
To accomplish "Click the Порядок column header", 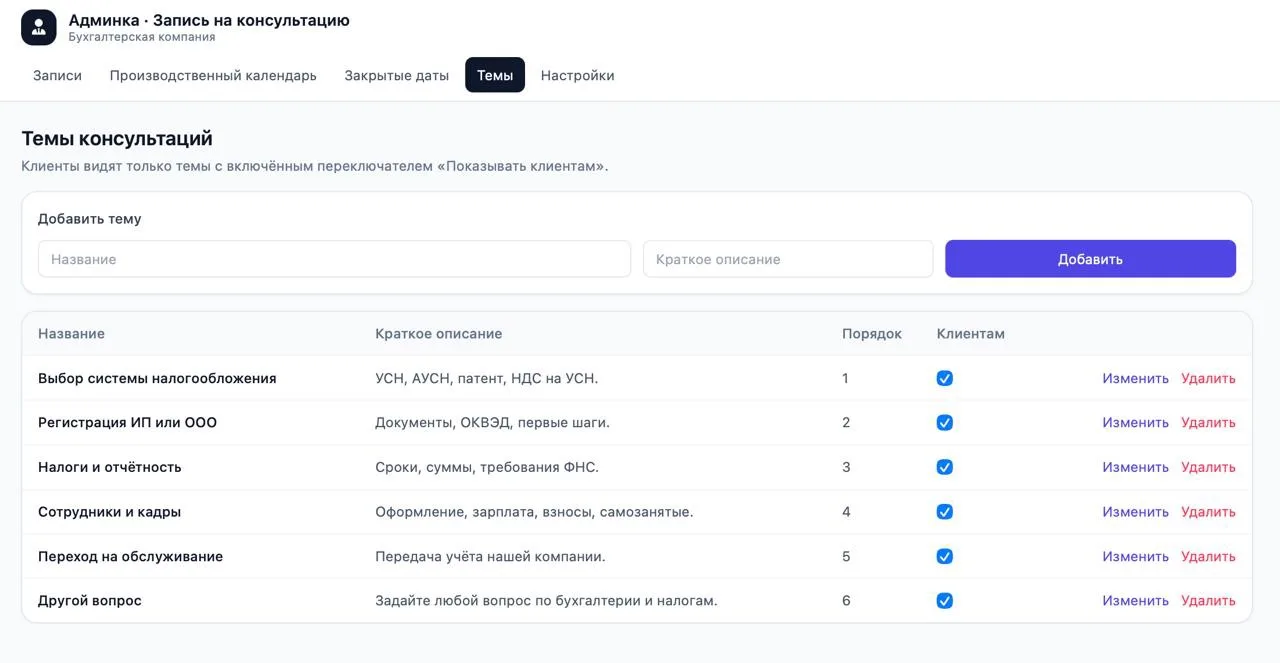I will point(872,334).
